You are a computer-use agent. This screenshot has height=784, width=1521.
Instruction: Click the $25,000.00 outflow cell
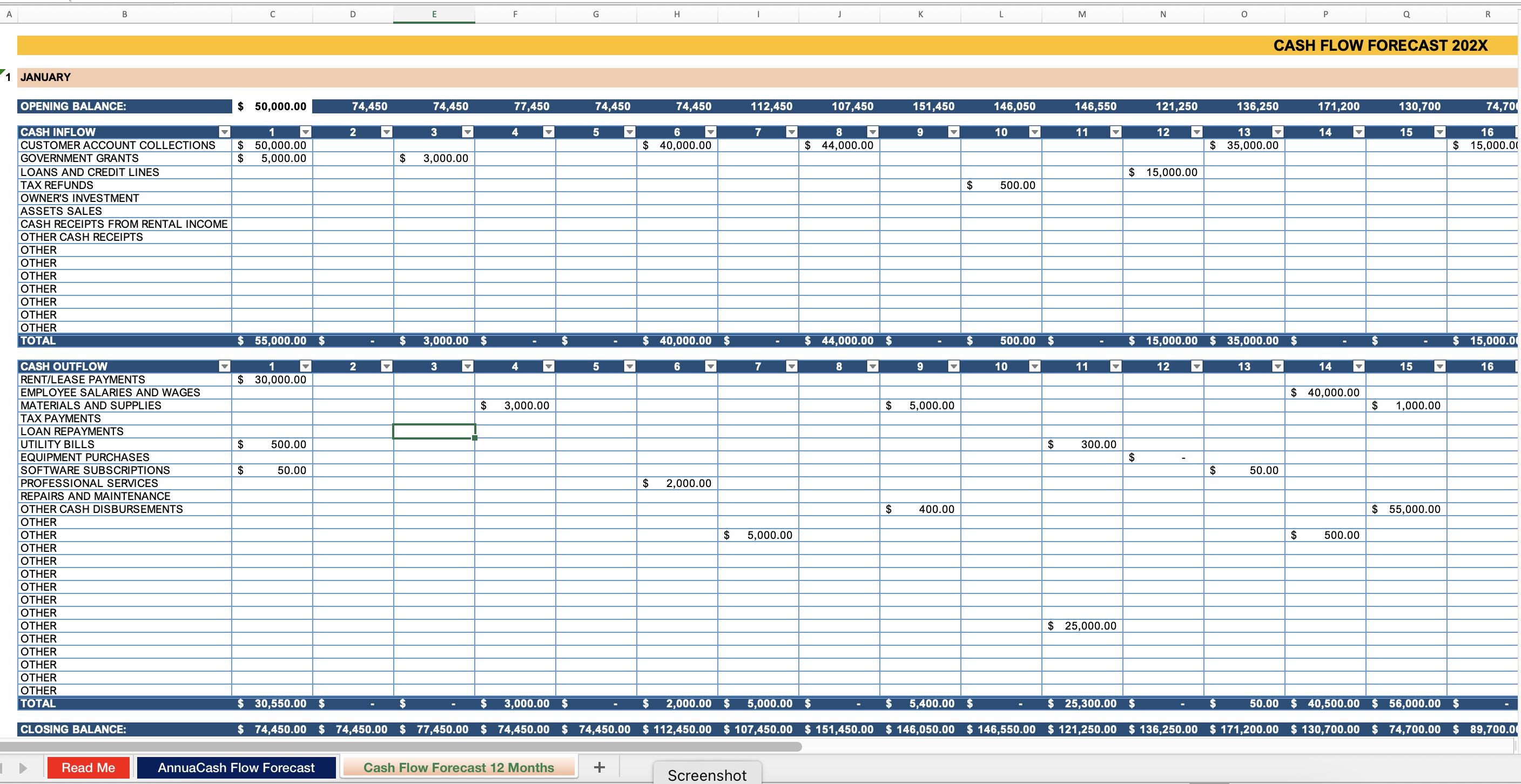[1082, 626]
